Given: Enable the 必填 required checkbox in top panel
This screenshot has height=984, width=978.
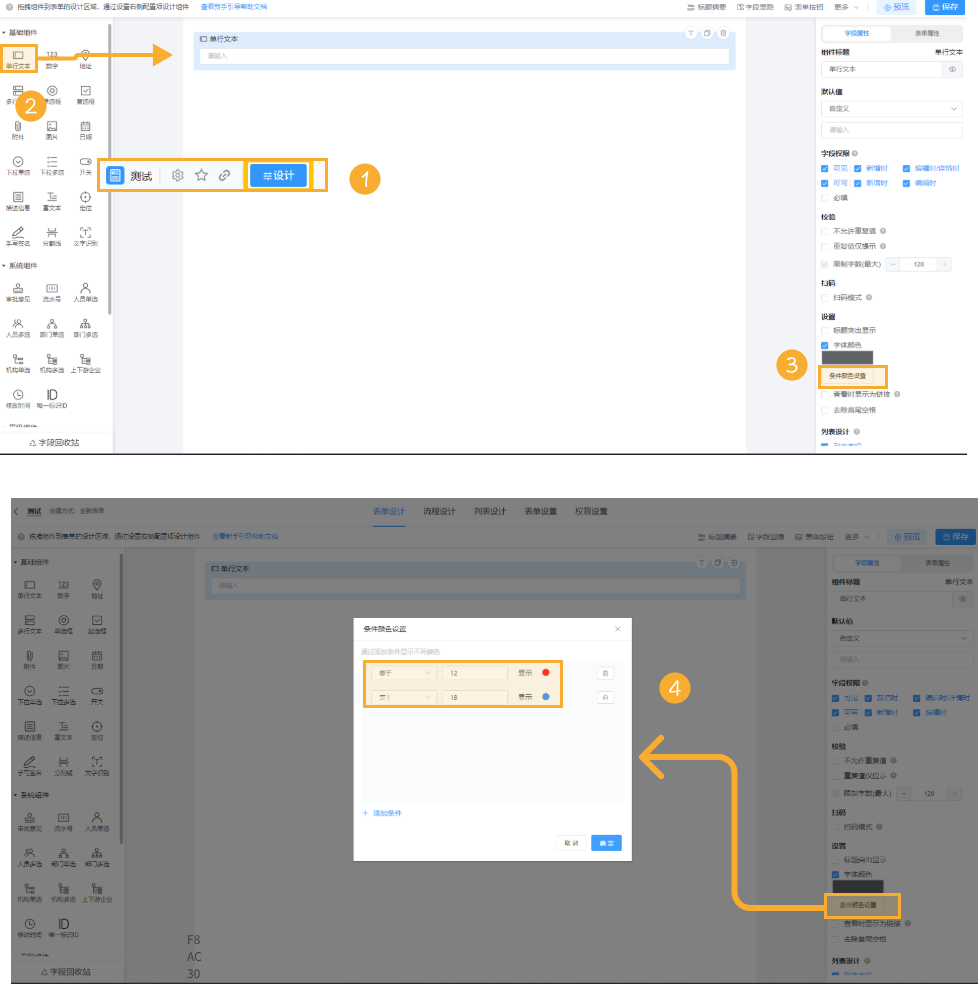Looking at the screenshot, I should point(825,198).
